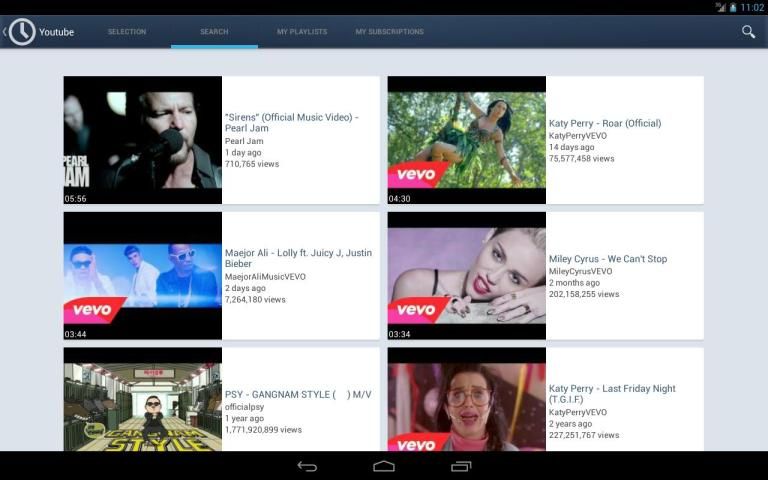
Task: Tap the PSY - GANGNAM STYLE M/V title
Action: pyautogui.click(x=298, y=394)
